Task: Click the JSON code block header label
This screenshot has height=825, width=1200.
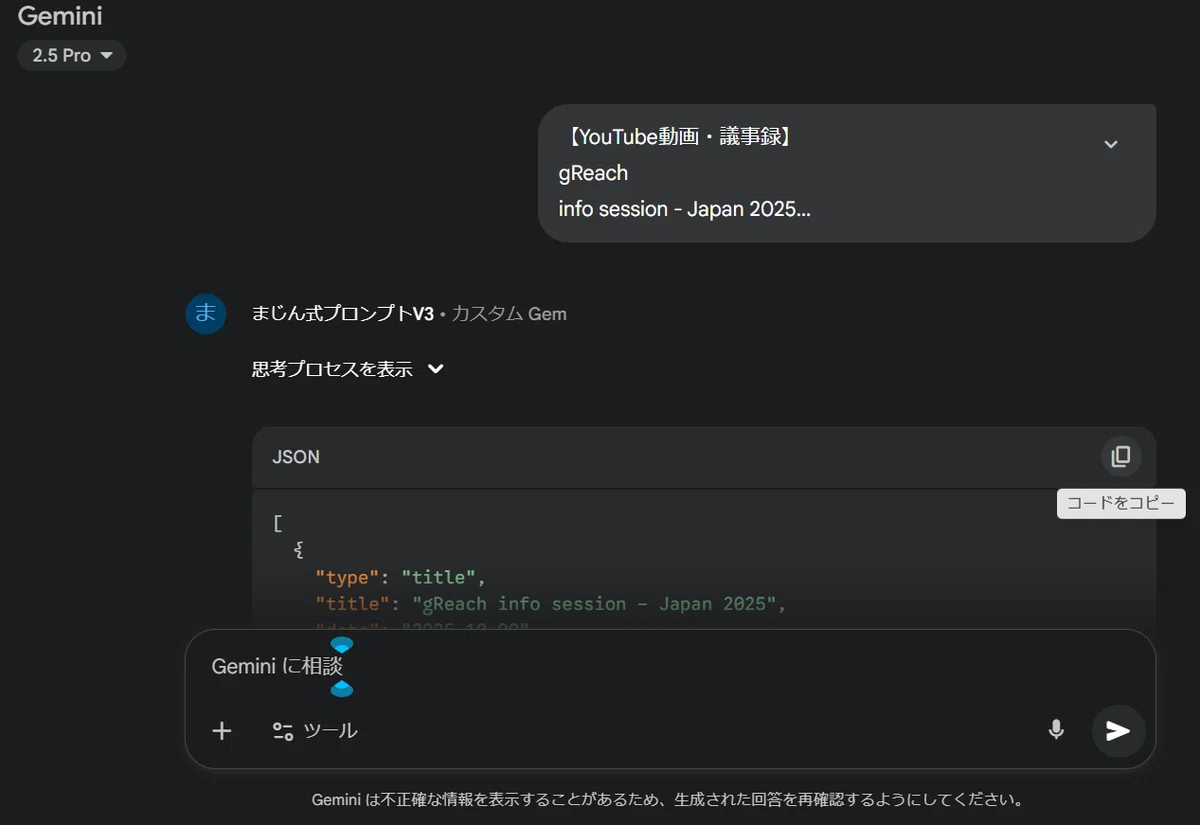Action: pos(296,457)
